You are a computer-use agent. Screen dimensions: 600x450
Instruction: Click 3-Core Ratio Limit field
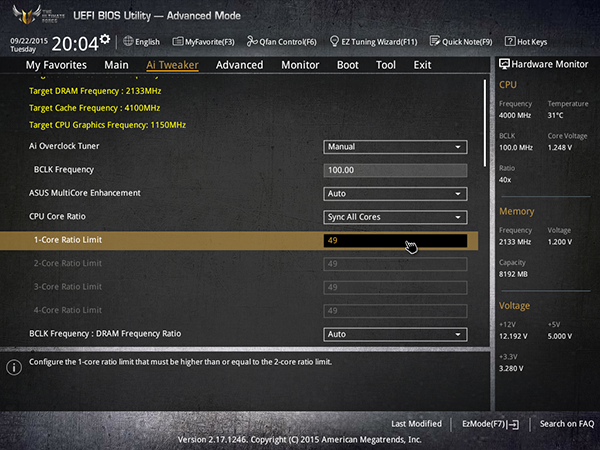pos(395,287)
